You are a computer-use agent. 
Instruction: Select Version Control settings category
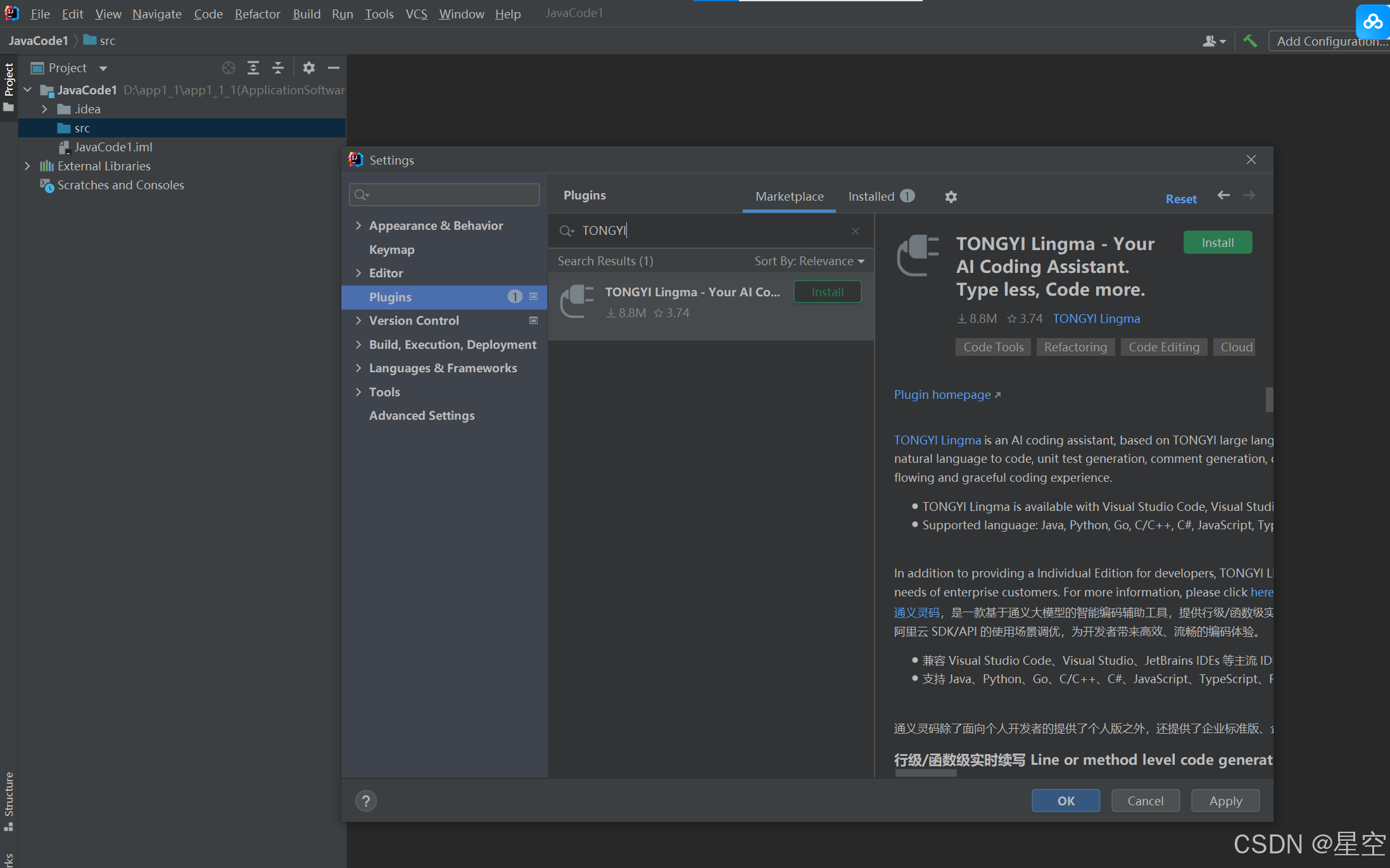(414, 320)
